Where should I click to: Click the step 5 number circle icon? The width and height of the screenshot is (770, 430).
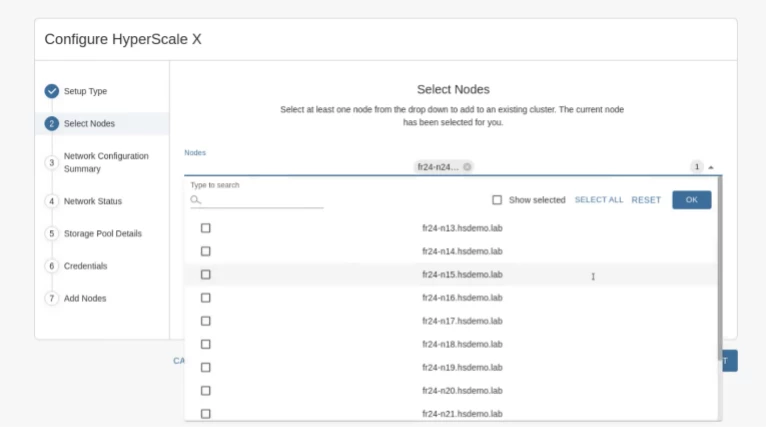click(52, 234)
